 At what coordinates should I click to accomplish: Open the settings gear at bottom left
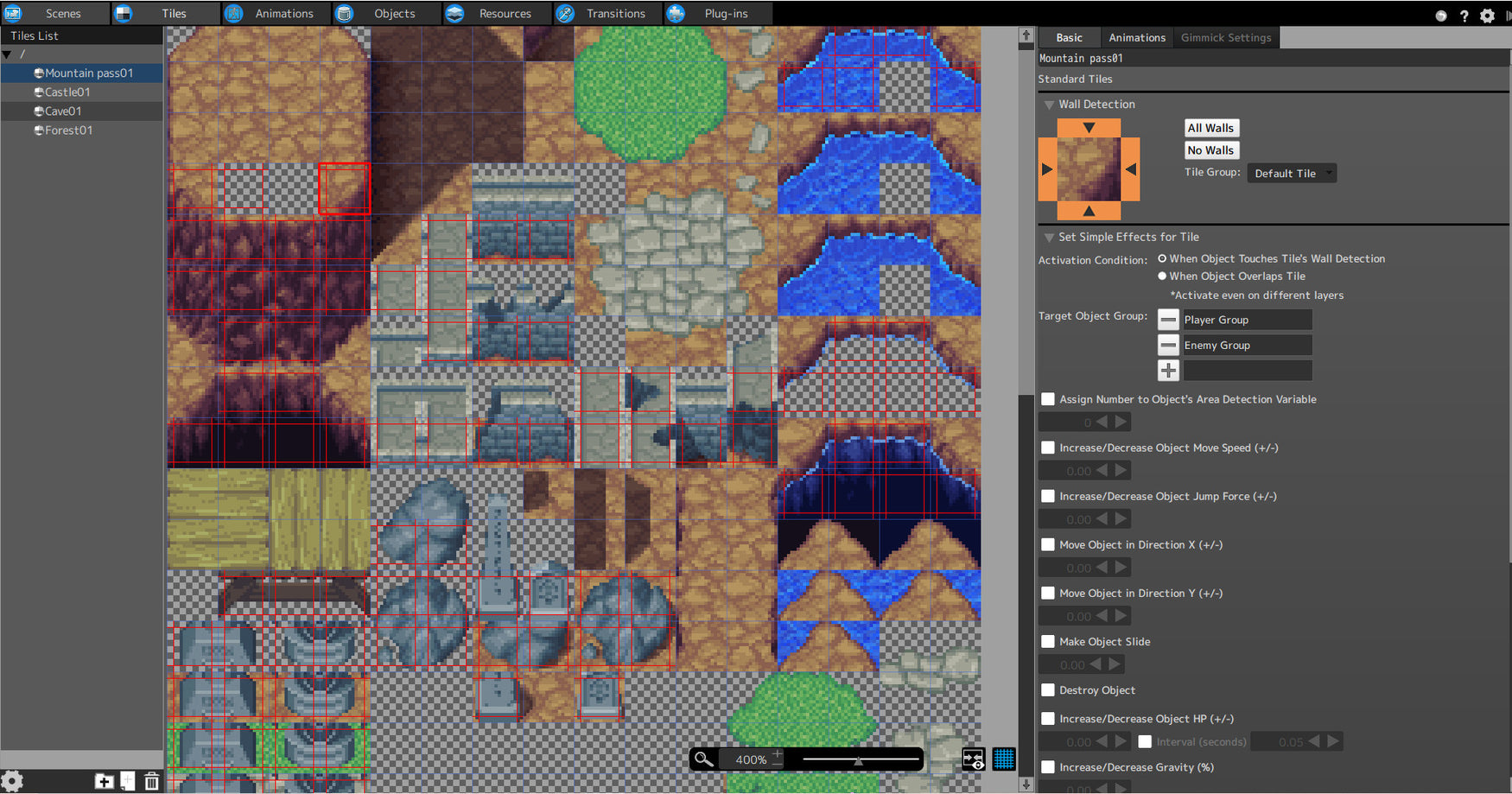[x=14, y=781]
